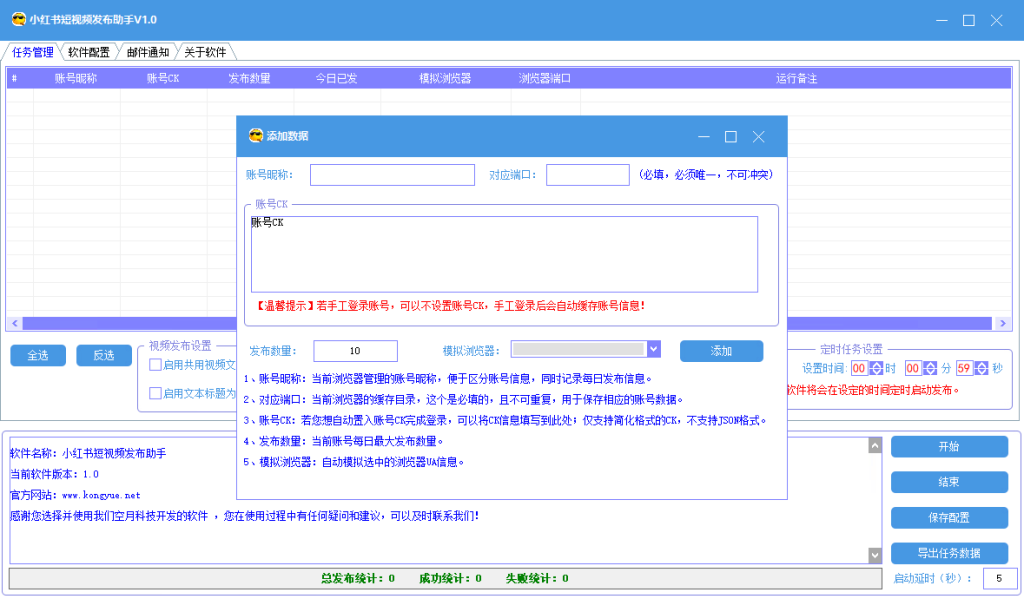This screenshot has height=612, width=1024.
Task: Click the 账号昵称 input field in dialog
Action: pos(392,175)
